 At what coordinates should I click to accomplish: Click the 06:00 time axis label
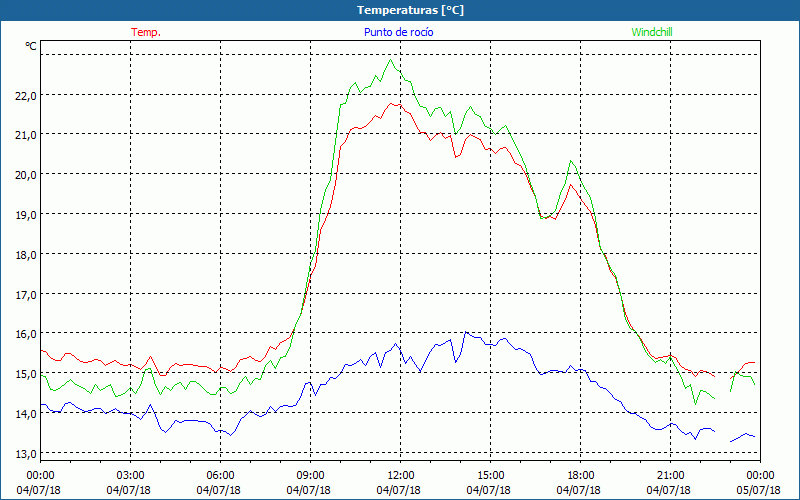point(220,476)
